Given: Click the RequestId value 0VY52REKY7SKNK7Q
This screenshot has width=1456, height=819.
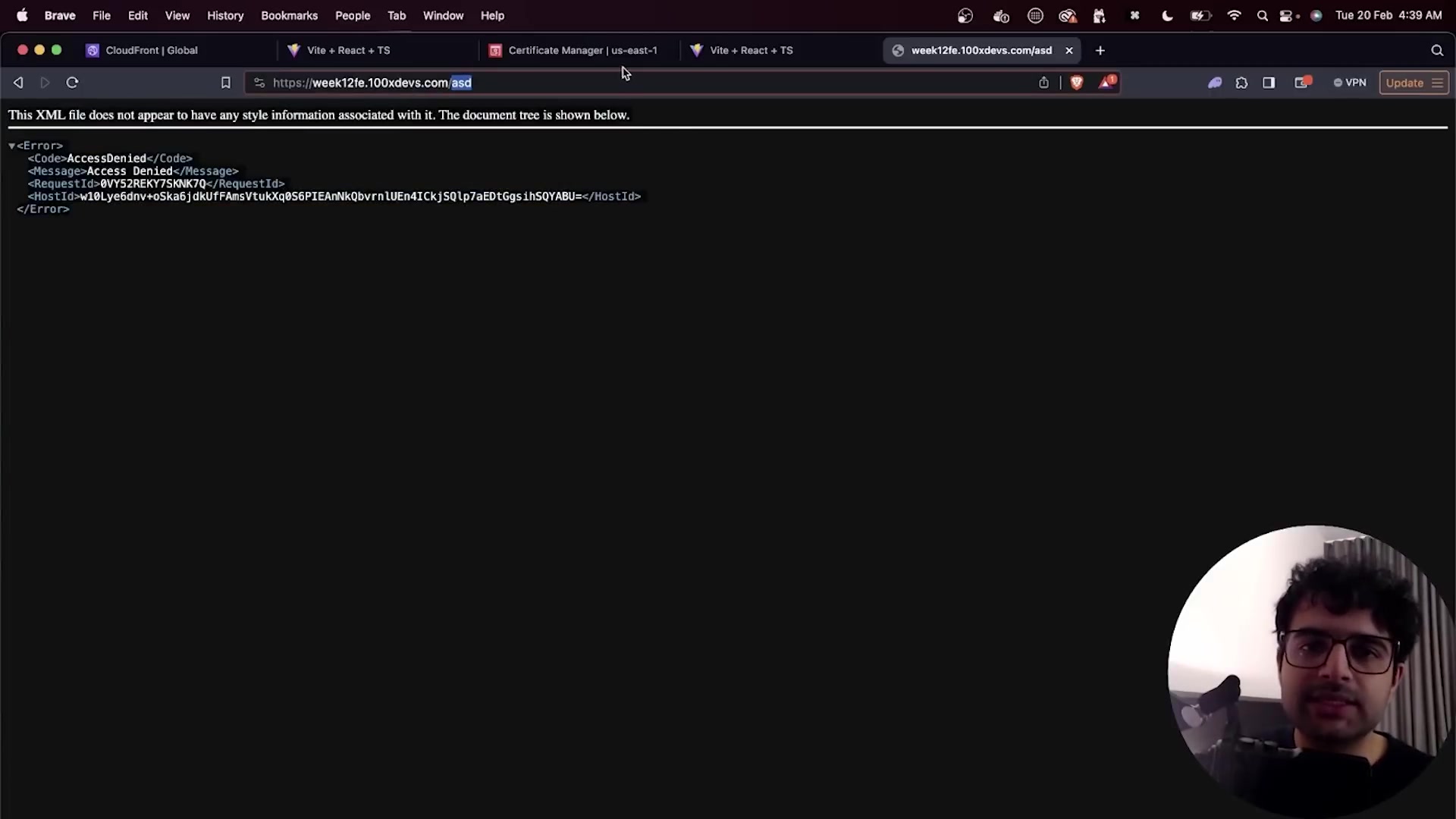Looking at the screenshot, I should (x=153, y=184).
